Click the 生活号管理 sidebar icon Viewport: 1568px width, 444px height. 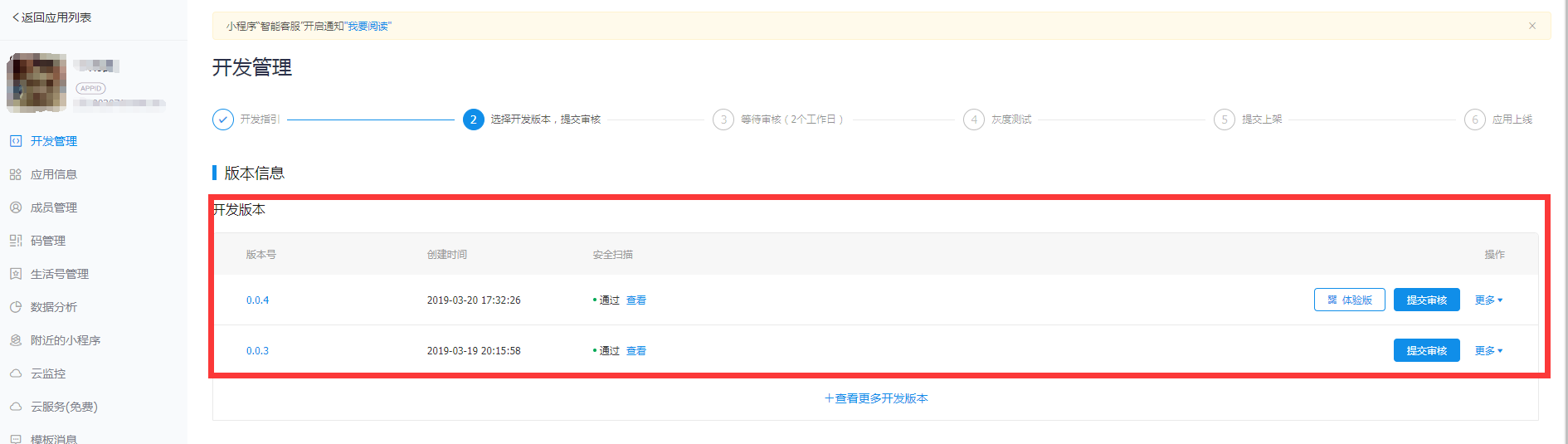16,274
